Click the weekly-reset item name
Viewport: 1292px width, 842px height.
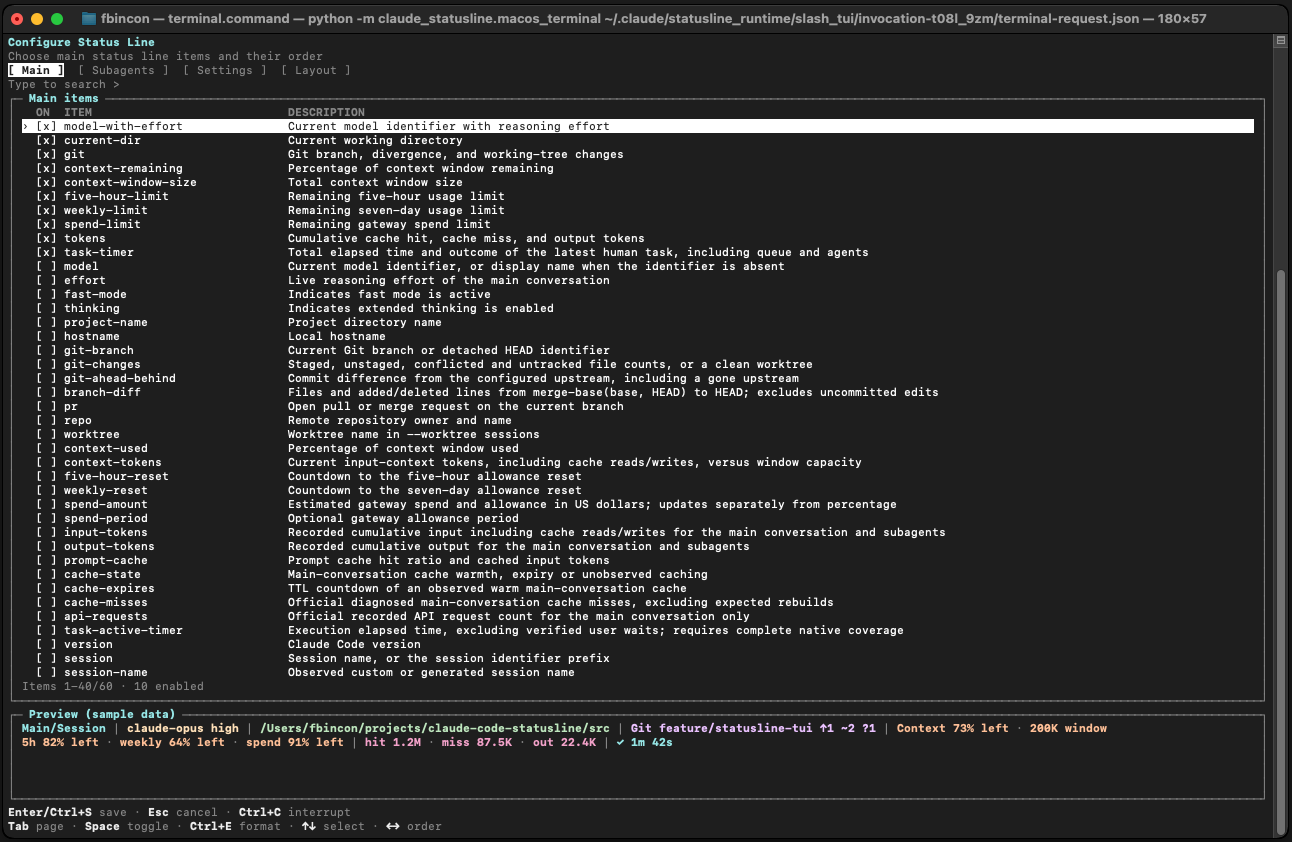pos(106,491)
